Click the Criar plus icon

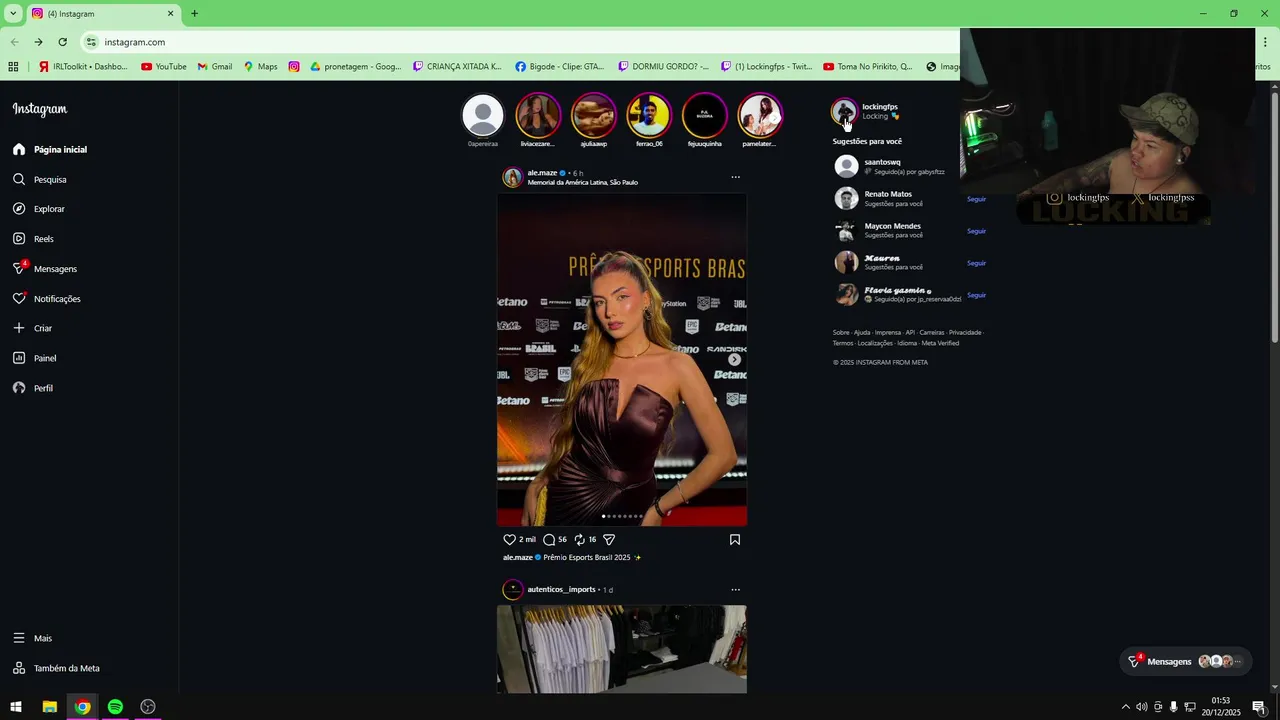[19, 328]
